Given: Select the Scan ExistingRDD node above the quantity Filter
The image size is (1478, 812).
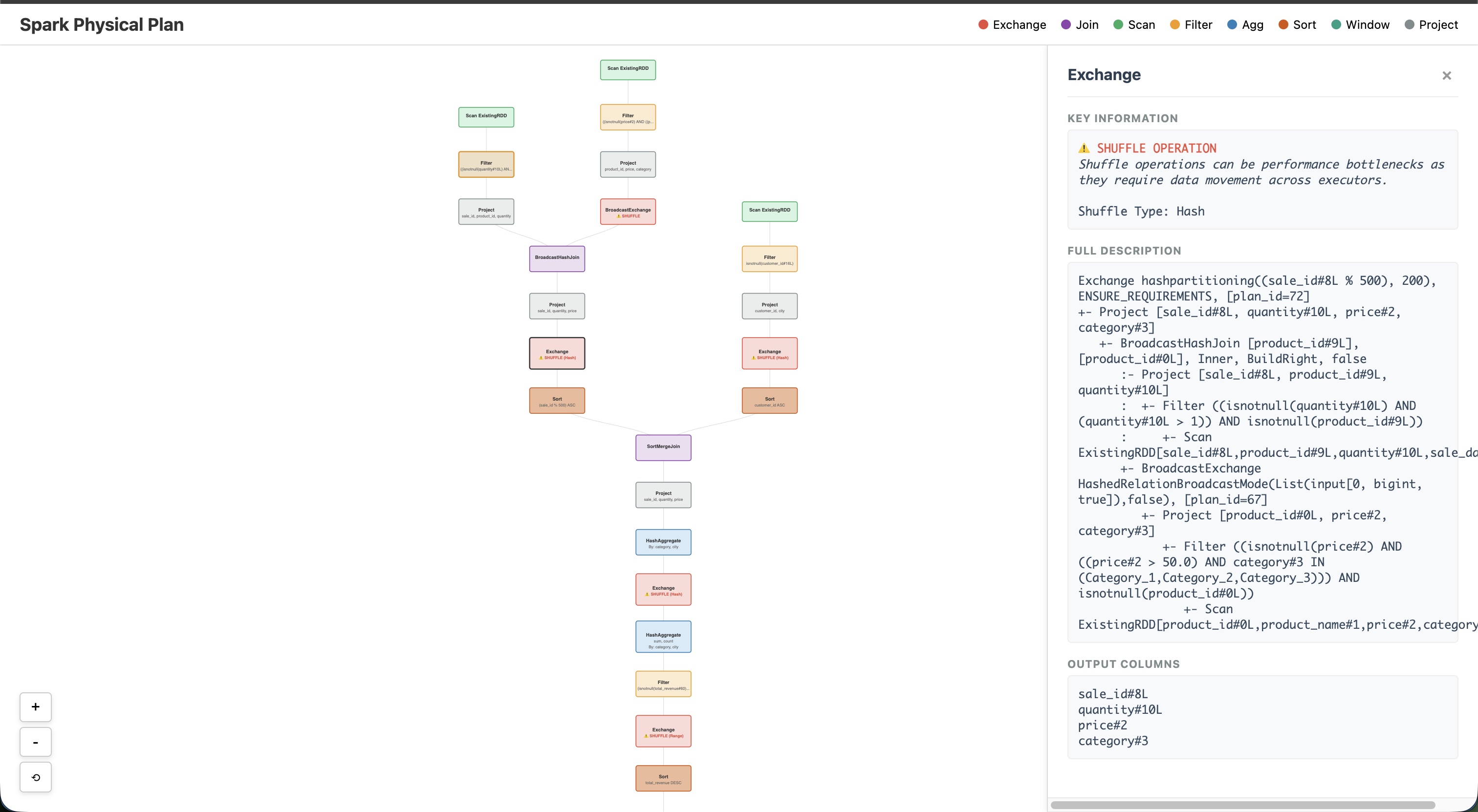Looking at the screenshot, I should pyautogui.click(x=486, y=117).
